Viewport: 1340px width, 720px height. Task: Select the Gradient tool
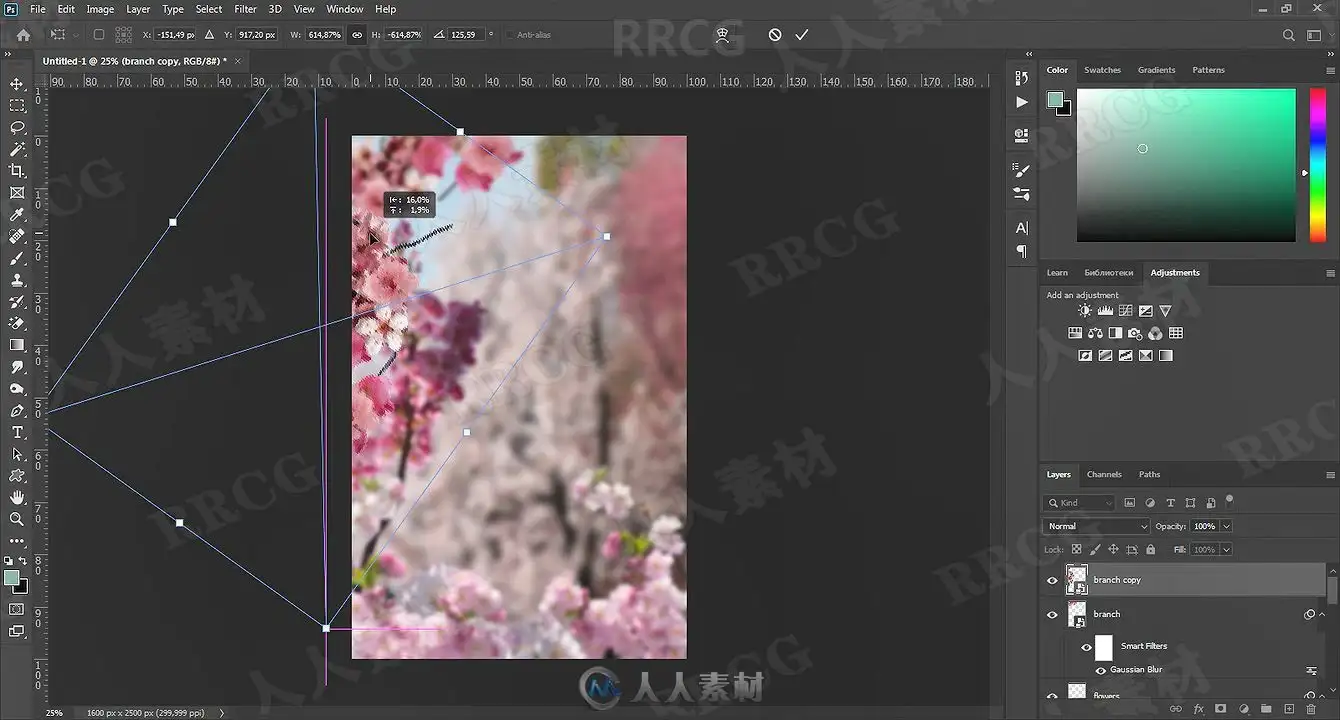(x=17, y=345)
